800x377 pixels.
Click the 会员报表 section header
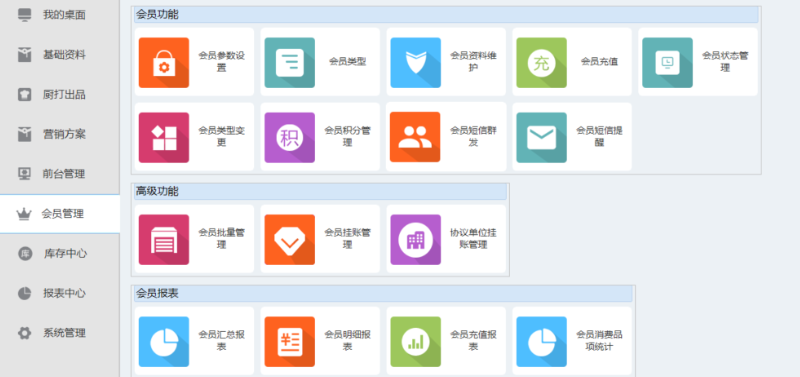pos(383,294)
